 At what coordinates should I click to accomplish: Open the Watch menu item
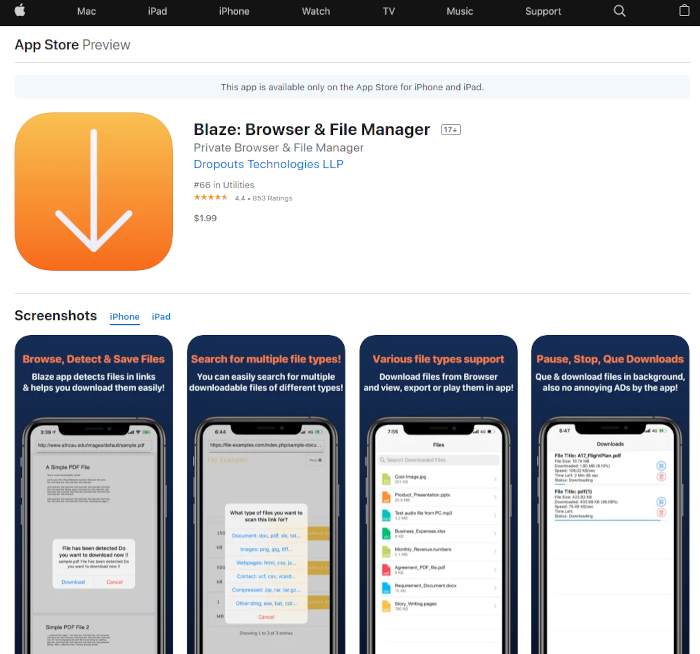coord(316,11)
